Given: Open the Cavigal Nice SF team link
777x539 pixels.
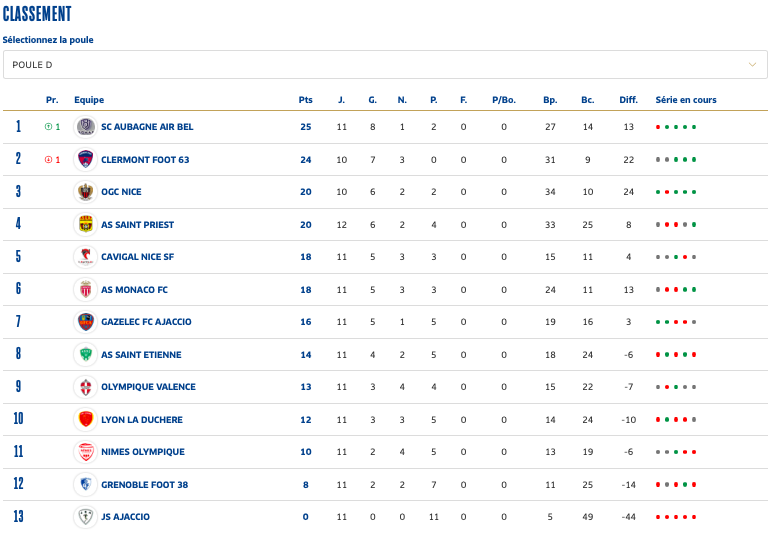Looking at the screenshot, I should coord(137,257).
